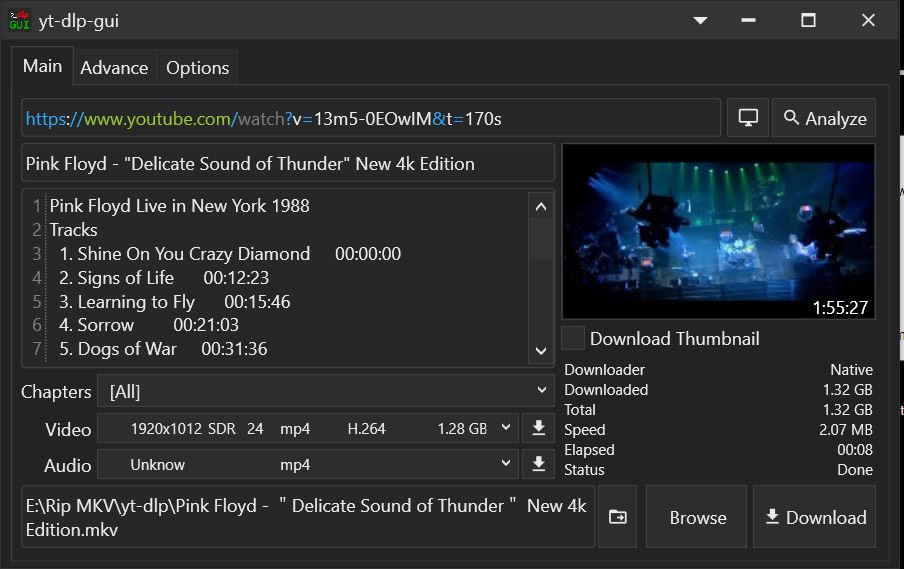Enable the Download Thumbnail checkbox
The image size is (904, 569).
573,338
